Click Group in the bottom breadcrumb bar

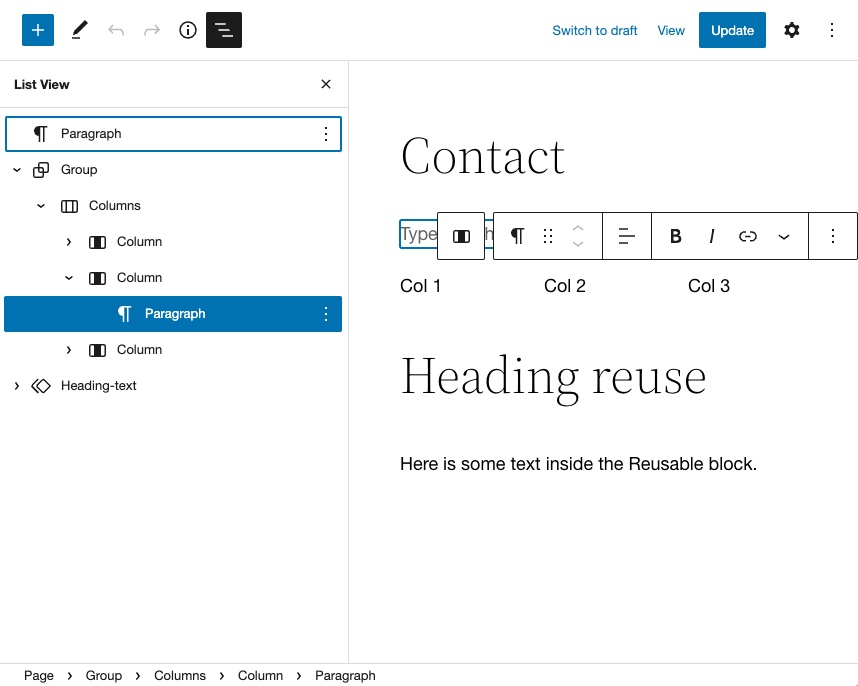coord(103,675)
